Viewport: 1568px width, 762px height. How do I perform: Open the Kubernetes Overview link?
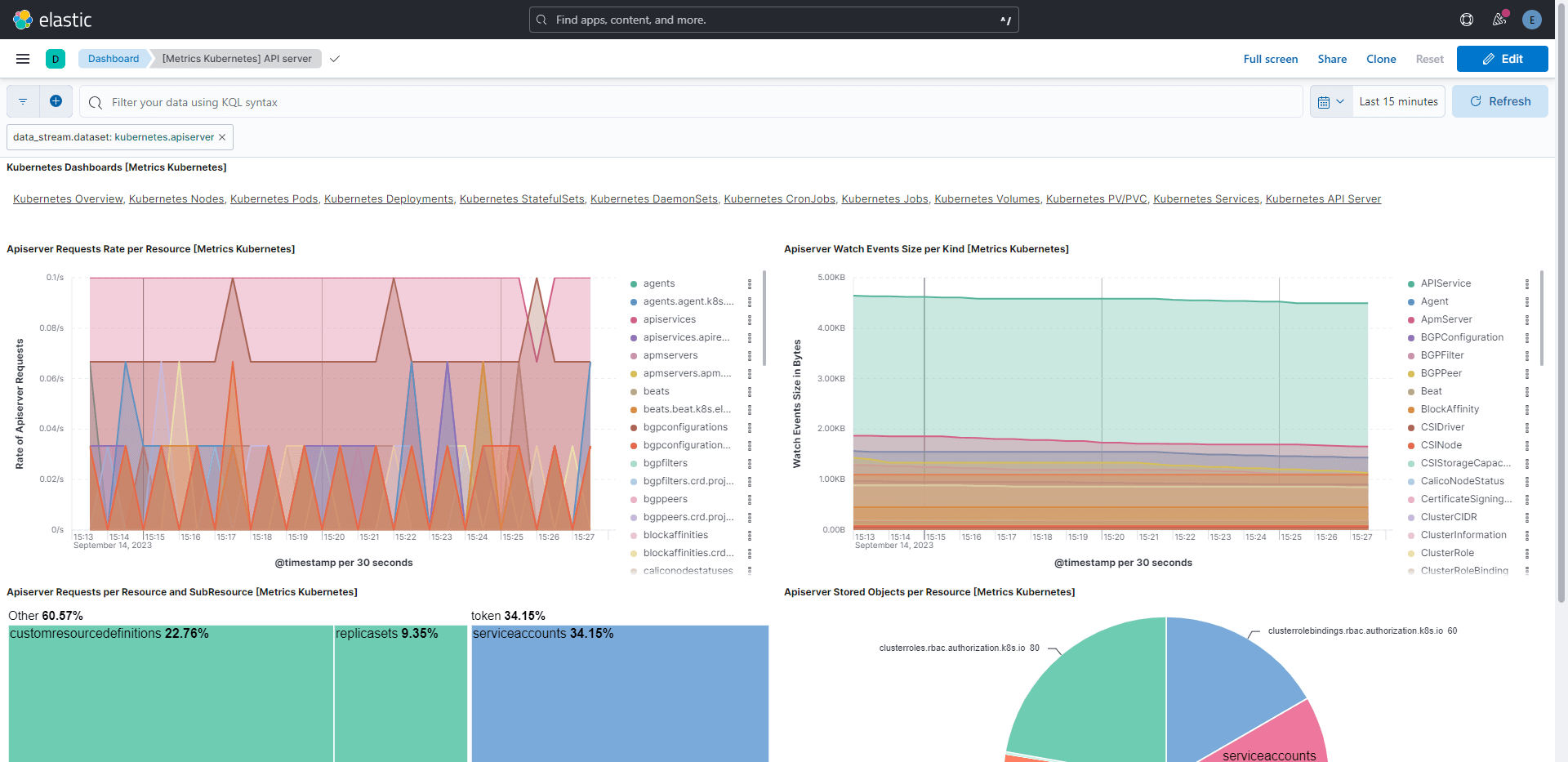coord(68,199)
